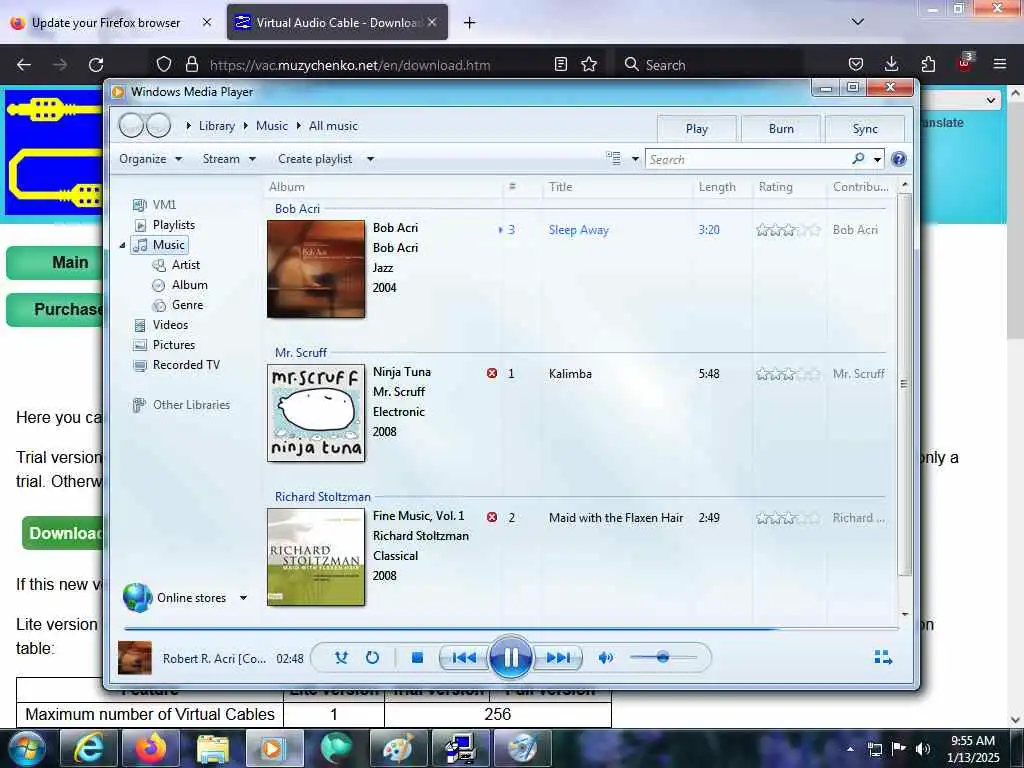Click the View options icon
This screenshot has width=1024, height=768.
point(613,158)
